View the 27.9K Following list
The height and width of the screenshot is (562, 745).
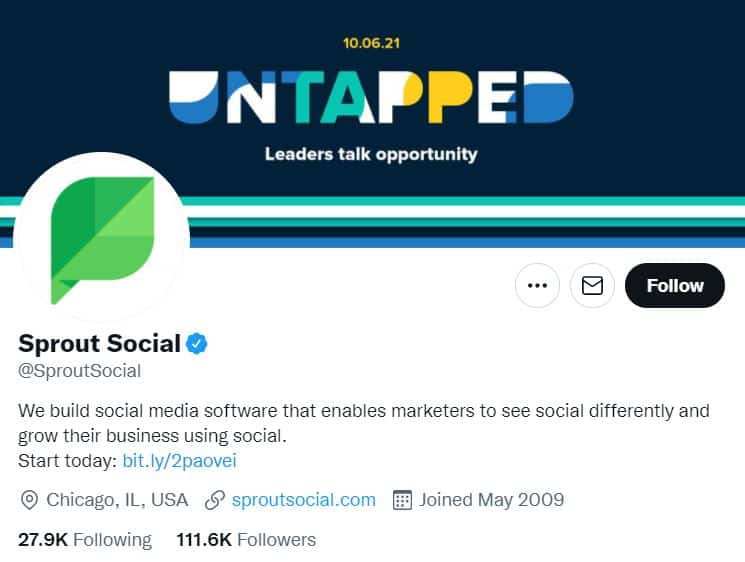pyautogui.click(x=85, y=540)
